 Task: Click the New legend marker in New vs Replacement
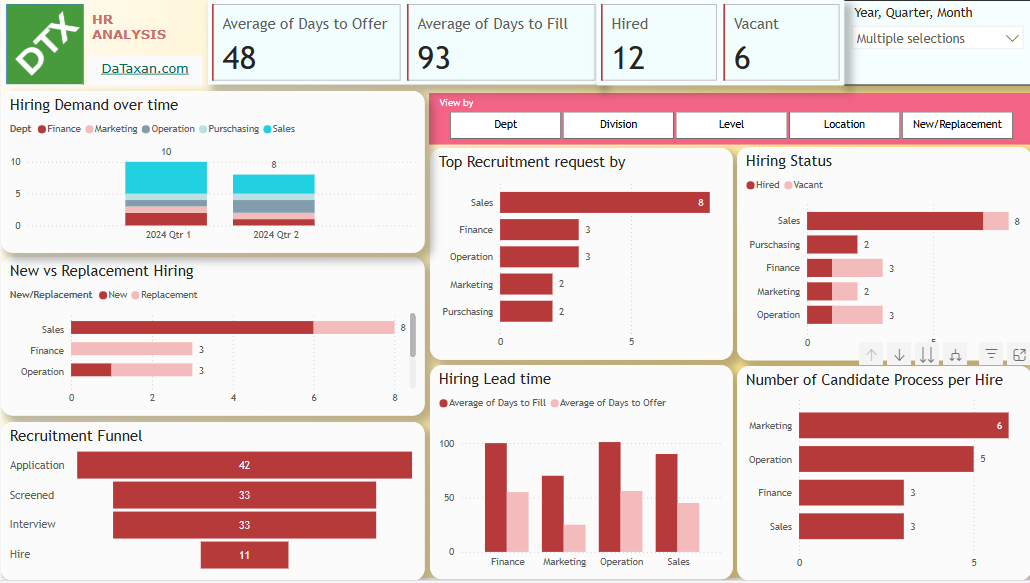coord(103,295)
